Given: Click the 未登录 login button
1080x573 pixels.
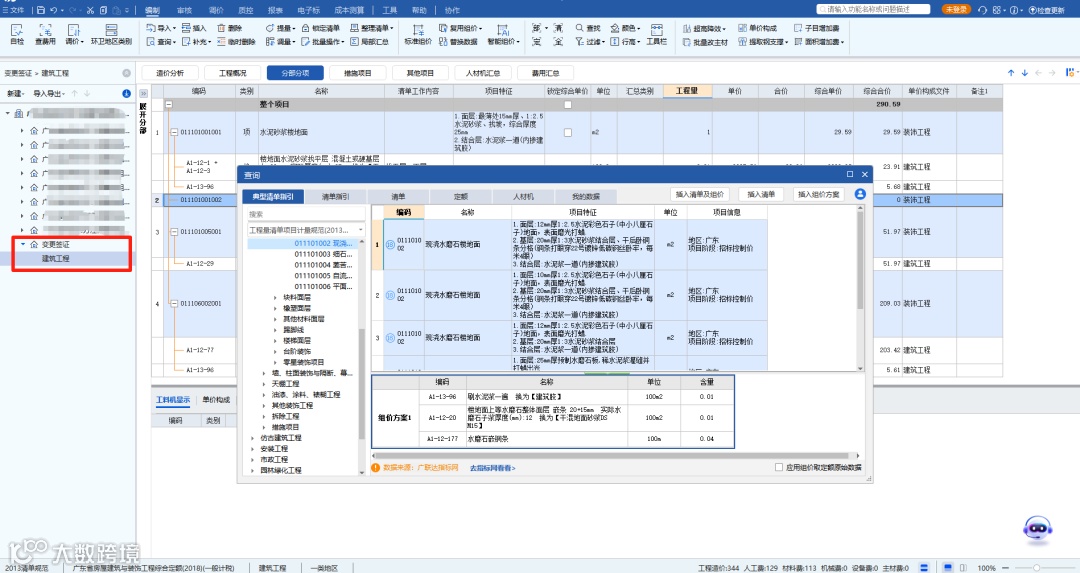Looking at the screenshot, I should pos(956,10).
